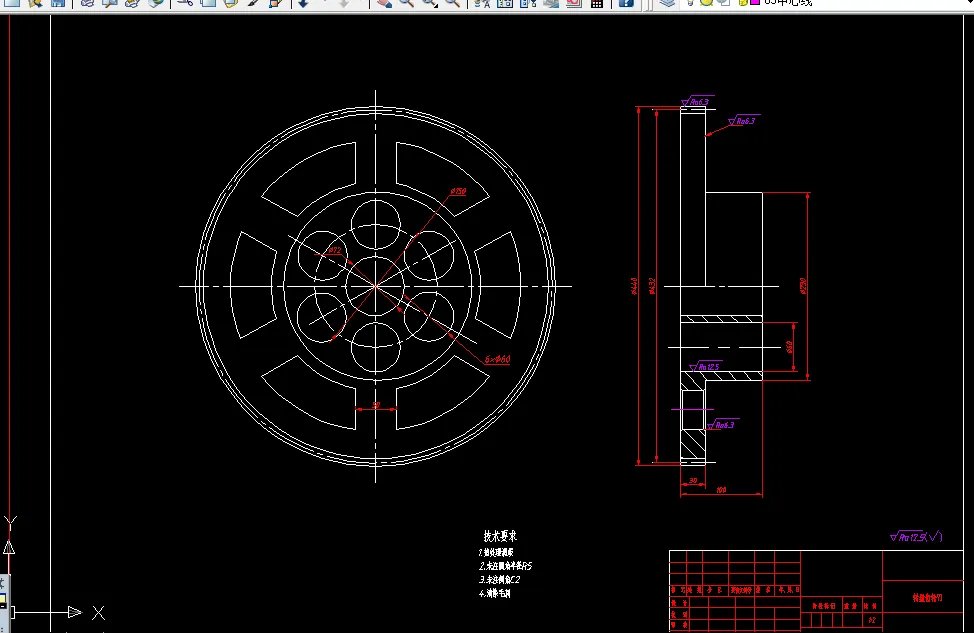Save the drawing using the floppy disk icon
The width and height of the screenshot is (974, 633).
58,2
